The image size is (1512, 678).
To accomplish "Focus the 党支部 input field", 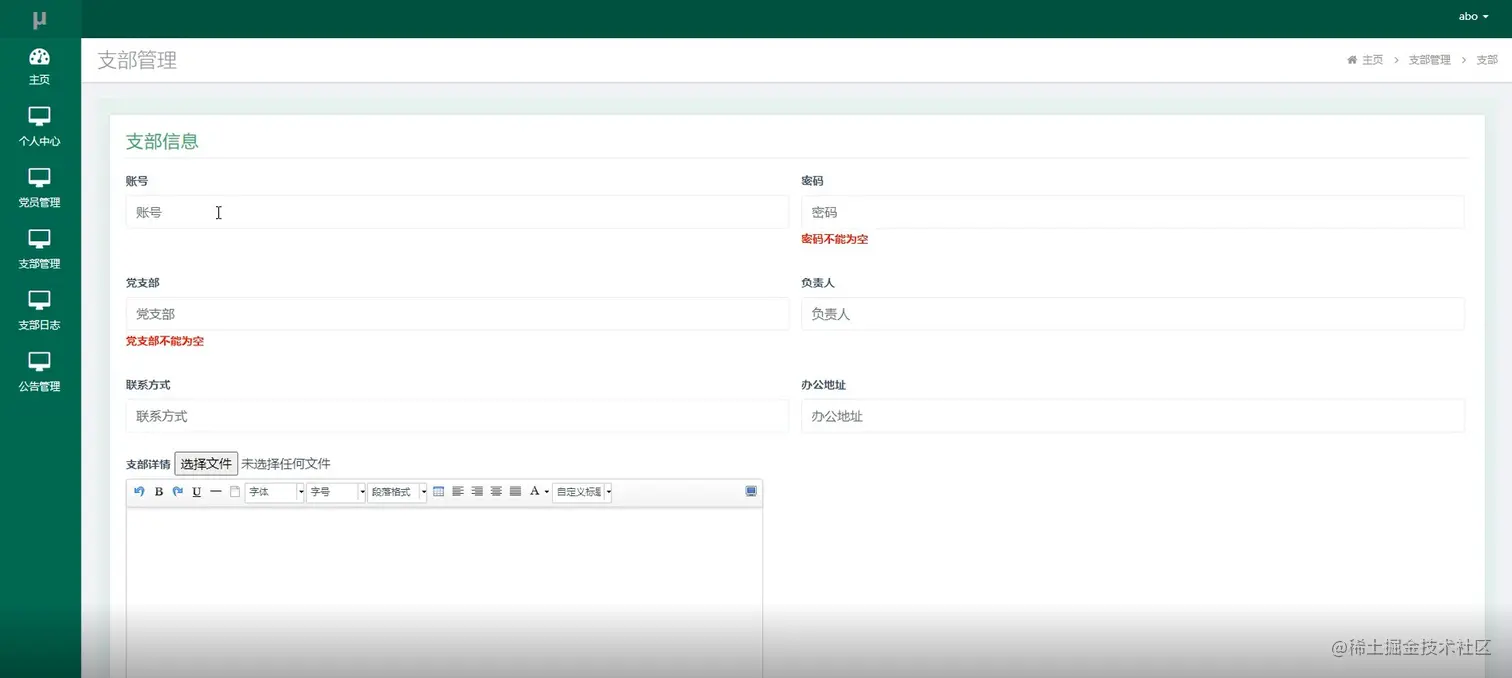I will pyautogui.click(x=457, y=314).
